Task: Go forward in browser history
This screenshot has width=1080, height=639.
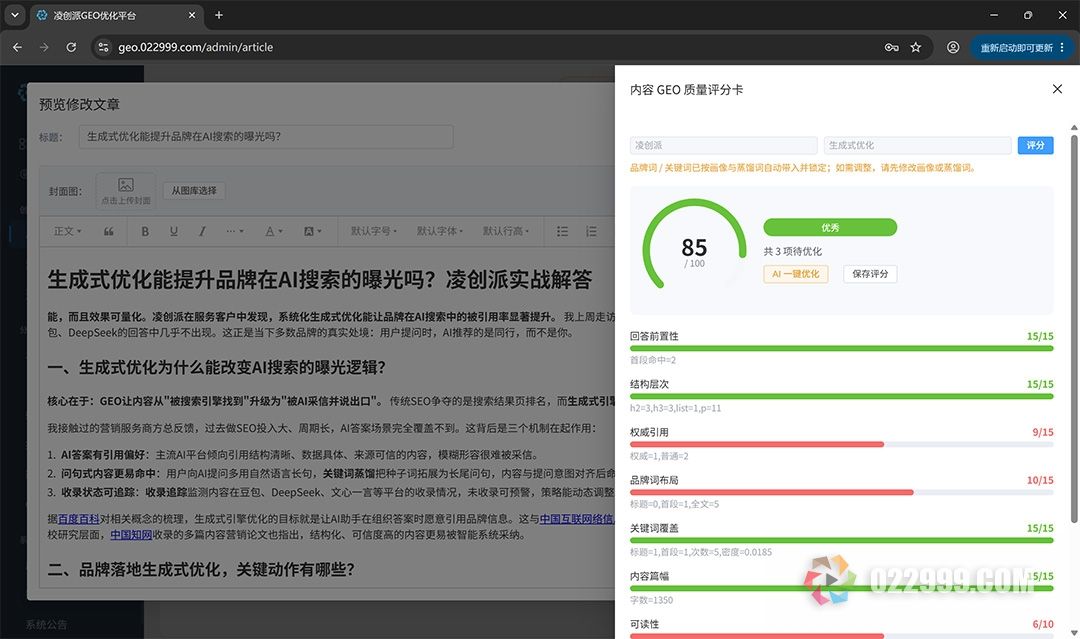Action: [x=44, y=48]
